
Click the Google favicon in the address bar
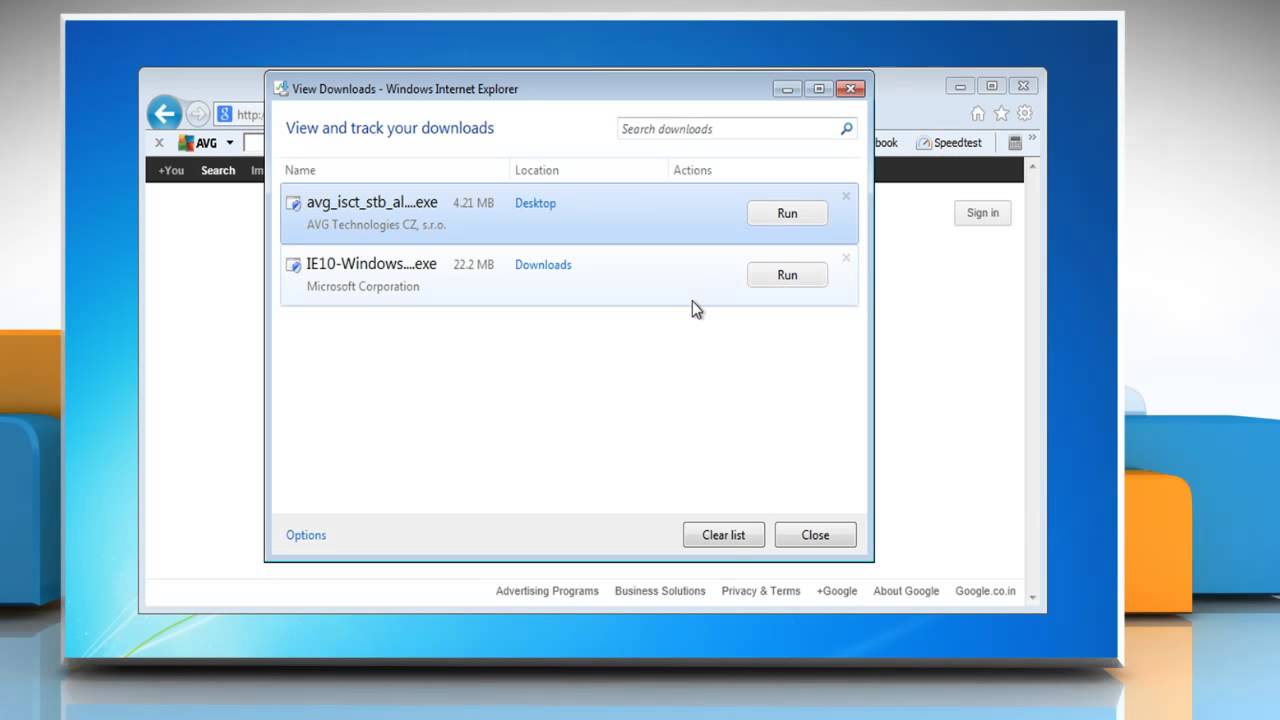pos(225,114)
